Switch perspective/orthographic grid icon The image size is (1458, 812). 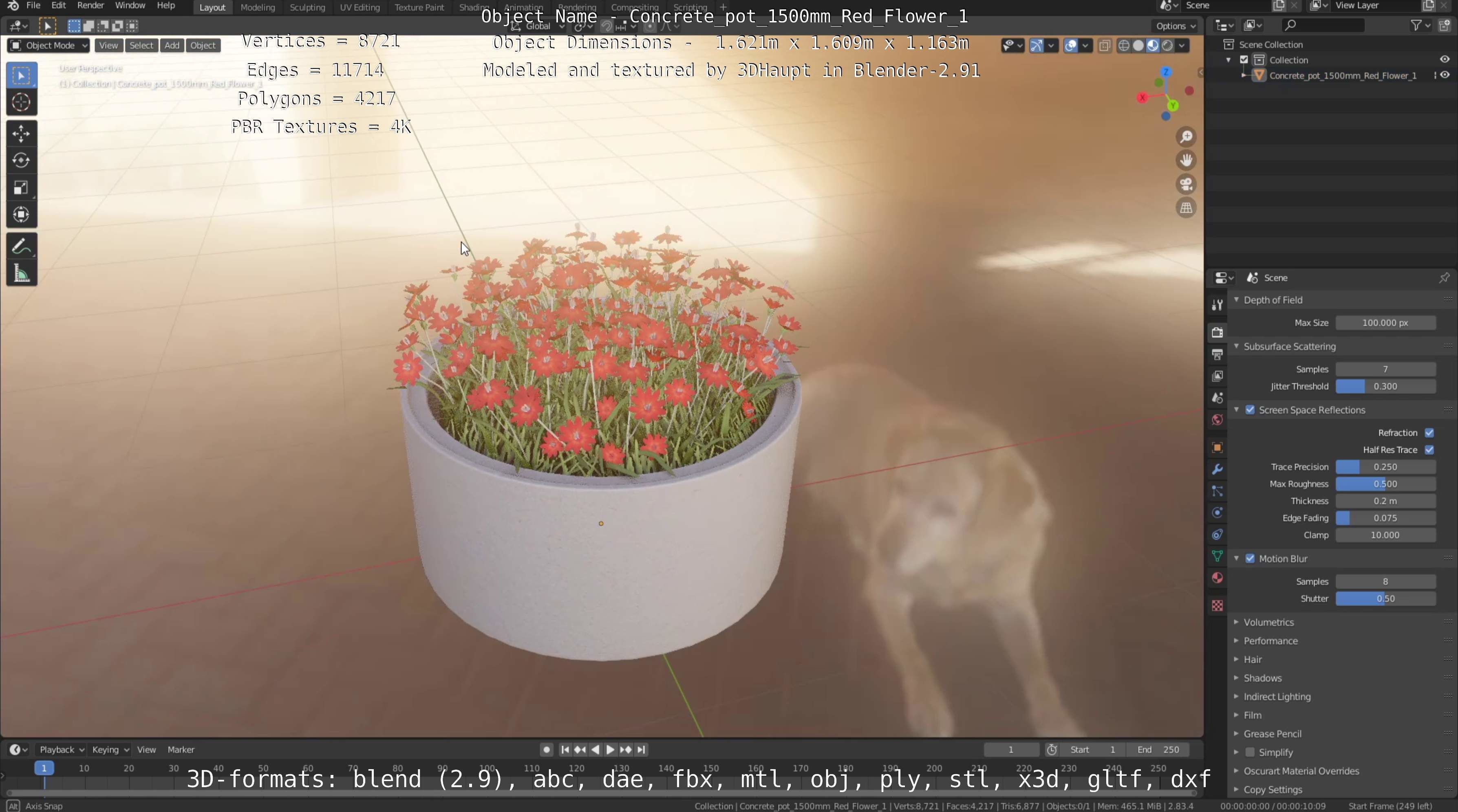[1186, 208]
